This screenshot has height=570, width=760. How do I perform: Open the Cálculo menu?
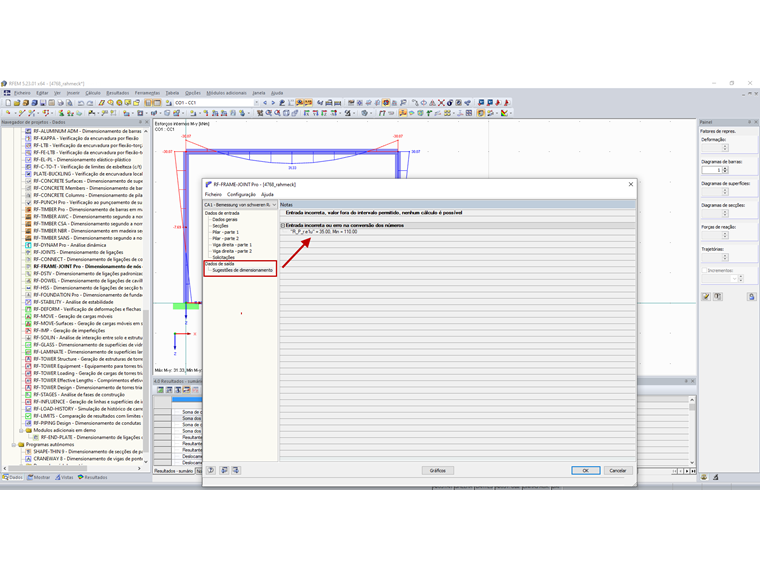click(93, 93)
